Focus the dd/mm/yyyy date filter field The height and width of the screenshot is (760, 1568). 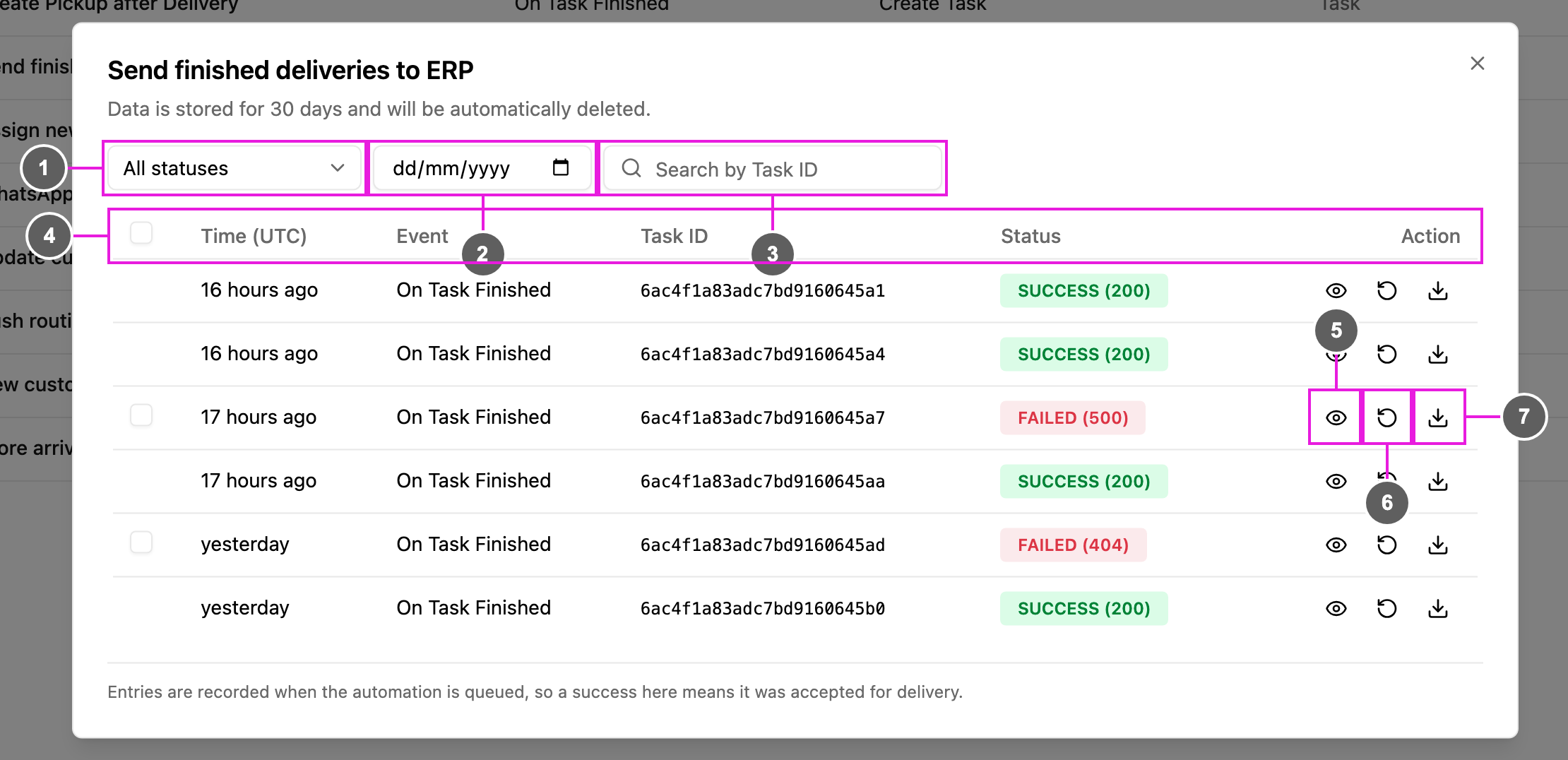(482, 168)
